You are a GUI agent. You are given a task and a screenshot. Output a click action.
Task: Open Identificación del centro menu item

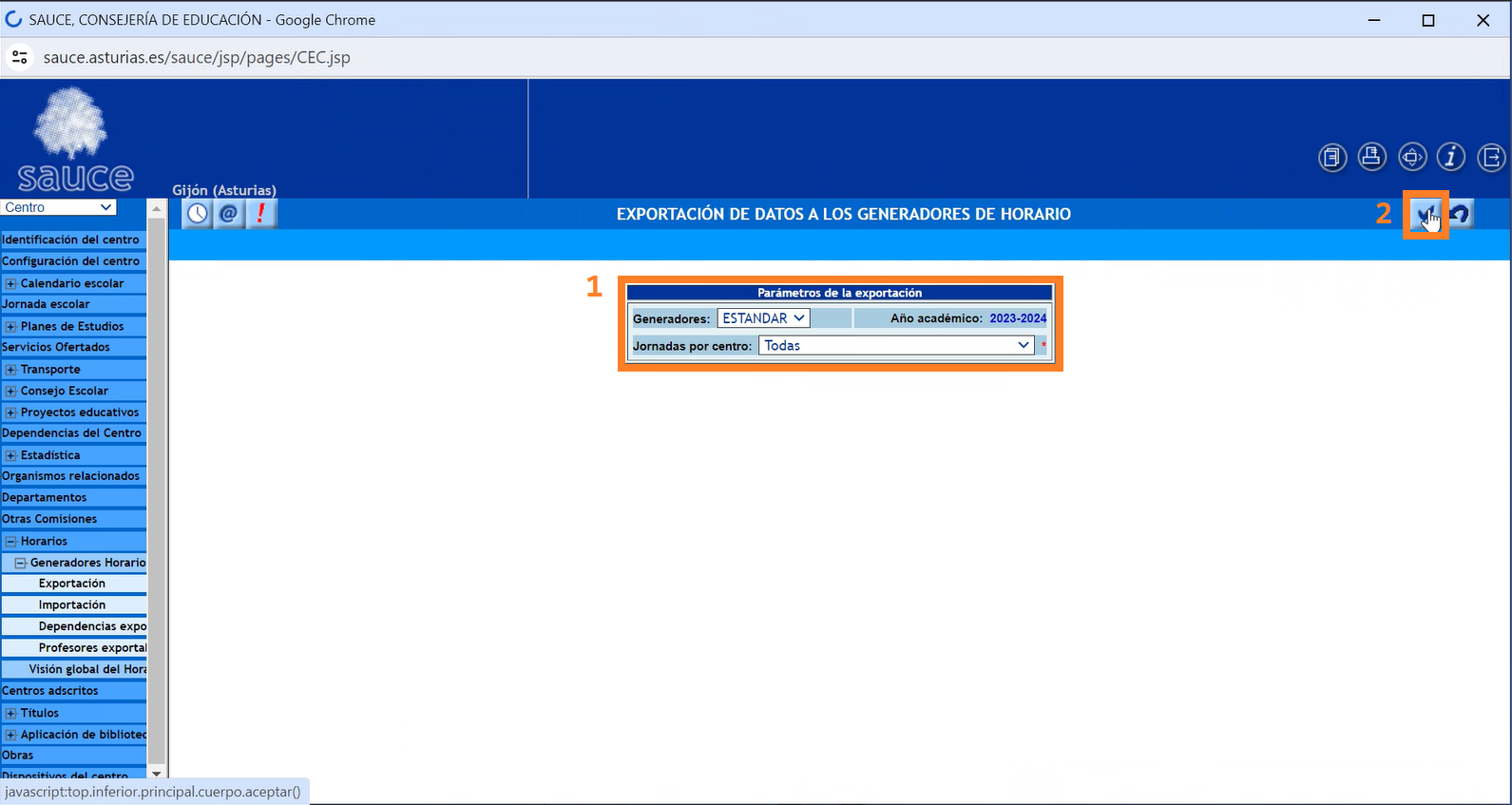[x=73, y=240]
